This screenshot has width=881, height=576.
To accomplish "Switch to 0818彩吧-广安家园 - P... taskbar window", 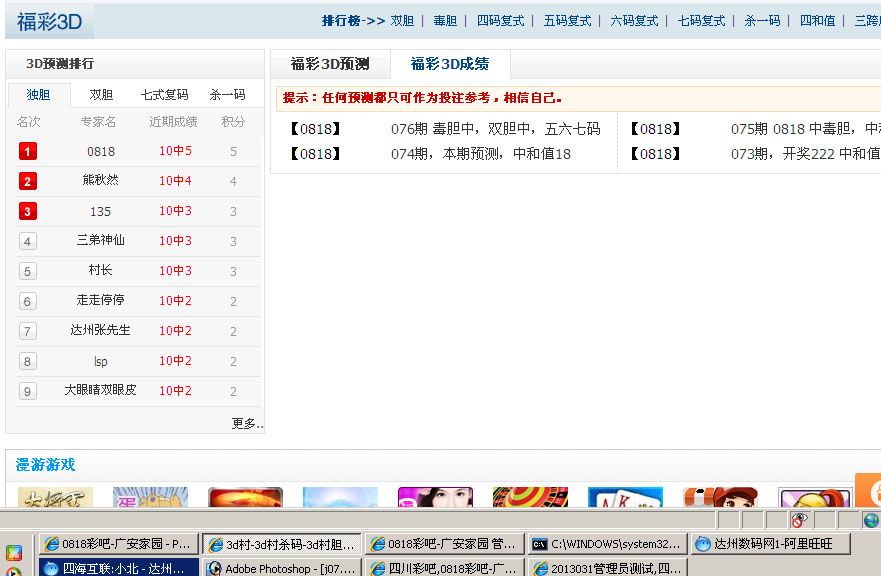I will tap(119, 544).
